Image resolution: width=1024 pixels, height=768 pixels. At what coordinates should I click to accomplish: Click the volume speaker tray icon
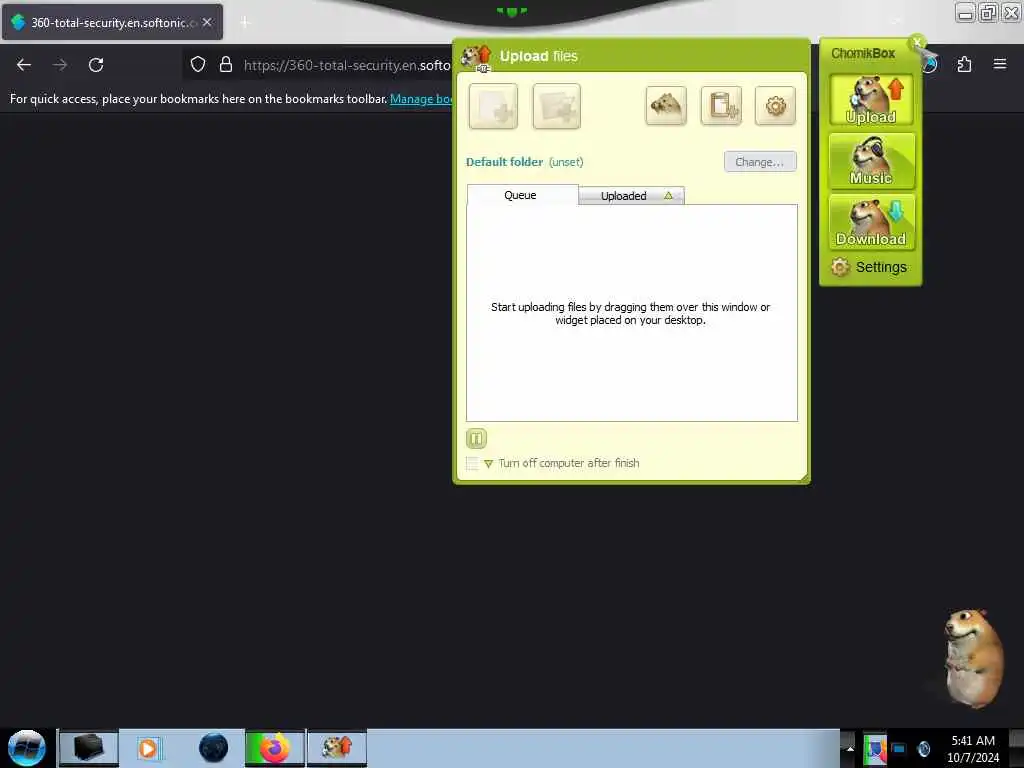(923, 749)
